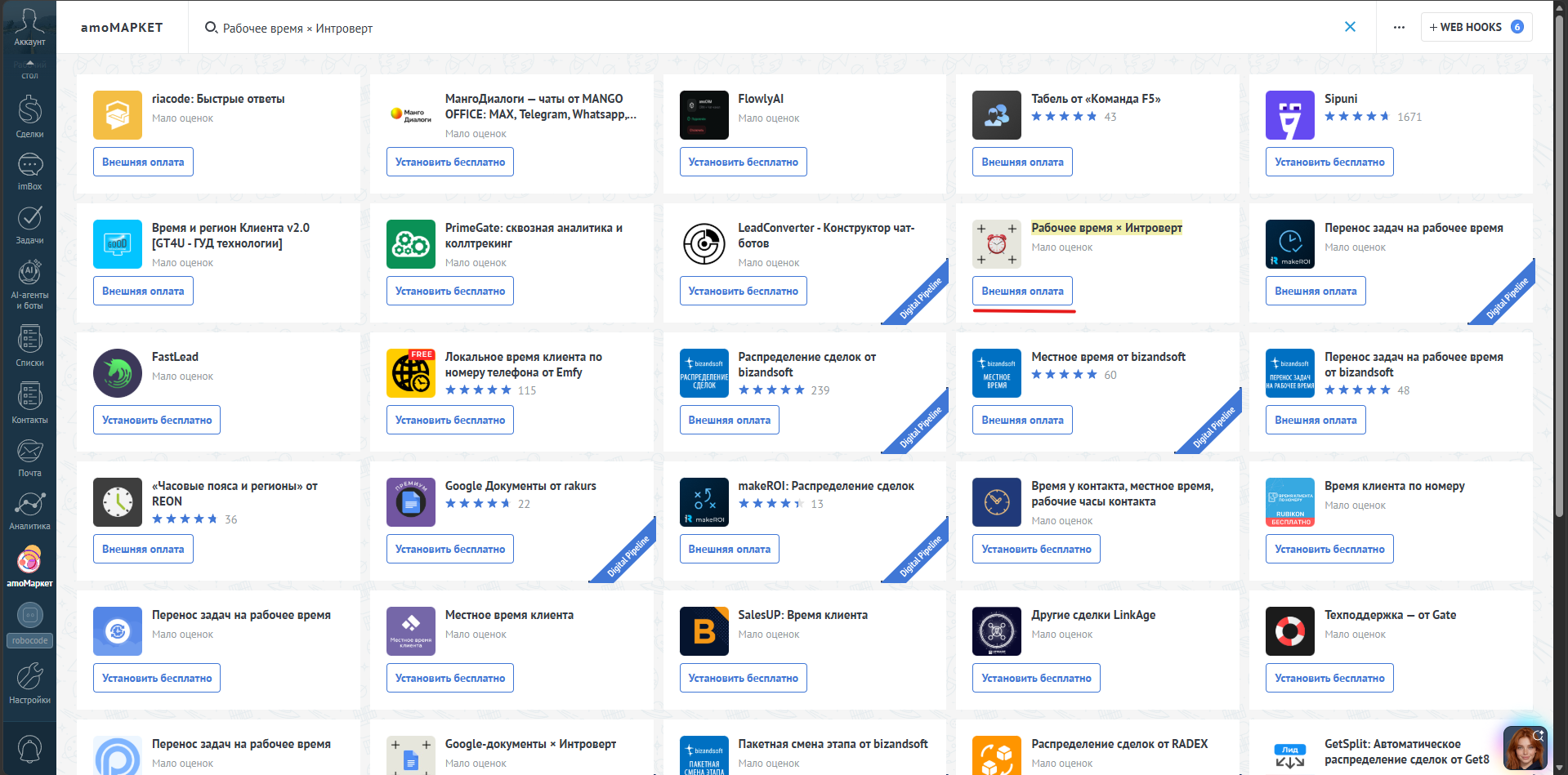Go to Задачи in the sidebar
1568x775 pixels.
click(x=29, y=224)
